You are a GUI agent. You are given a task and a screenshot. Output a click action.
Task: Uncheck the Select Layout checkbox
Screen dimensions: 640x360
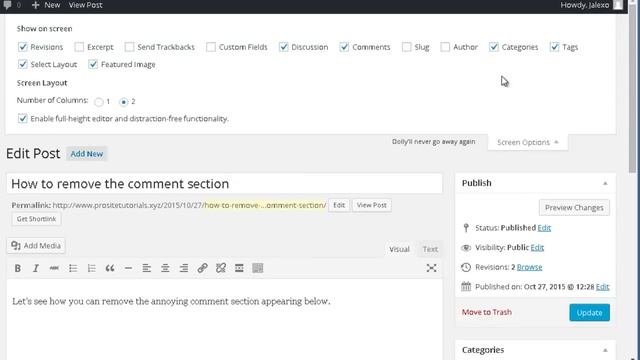[x=23, y=64]
